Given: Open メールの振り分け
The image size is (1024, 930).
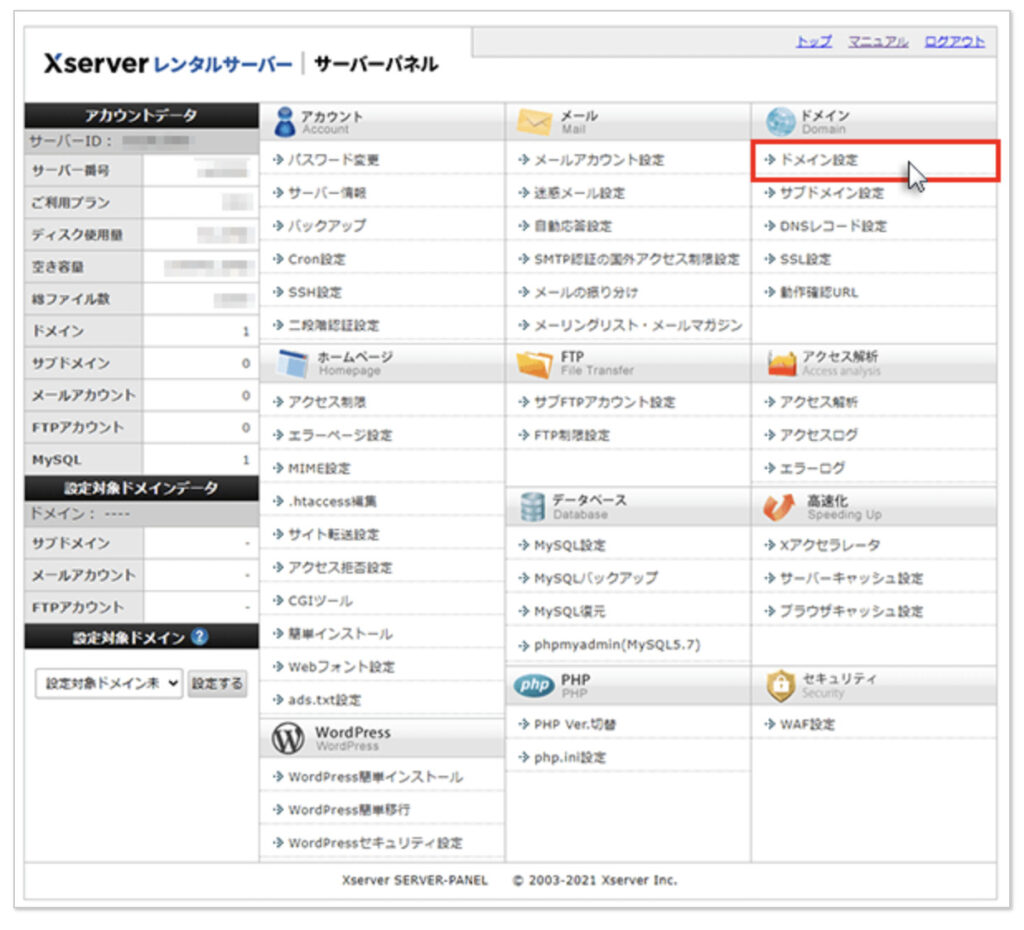Looking at the screenshot, I should [x=586, y=293].
